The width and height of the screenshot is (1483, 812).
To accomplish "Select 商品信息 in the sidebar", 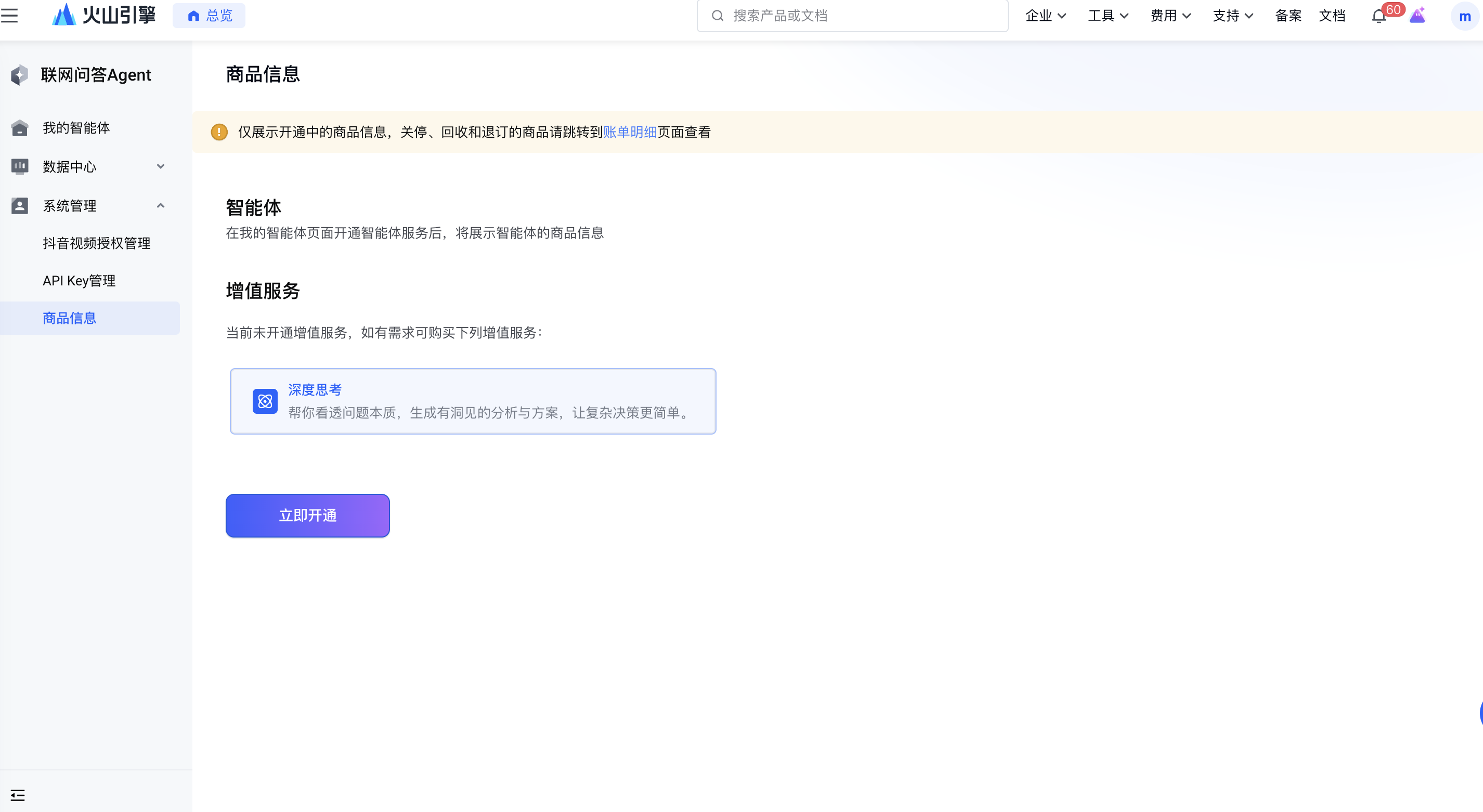I will (x=90, y=318).
